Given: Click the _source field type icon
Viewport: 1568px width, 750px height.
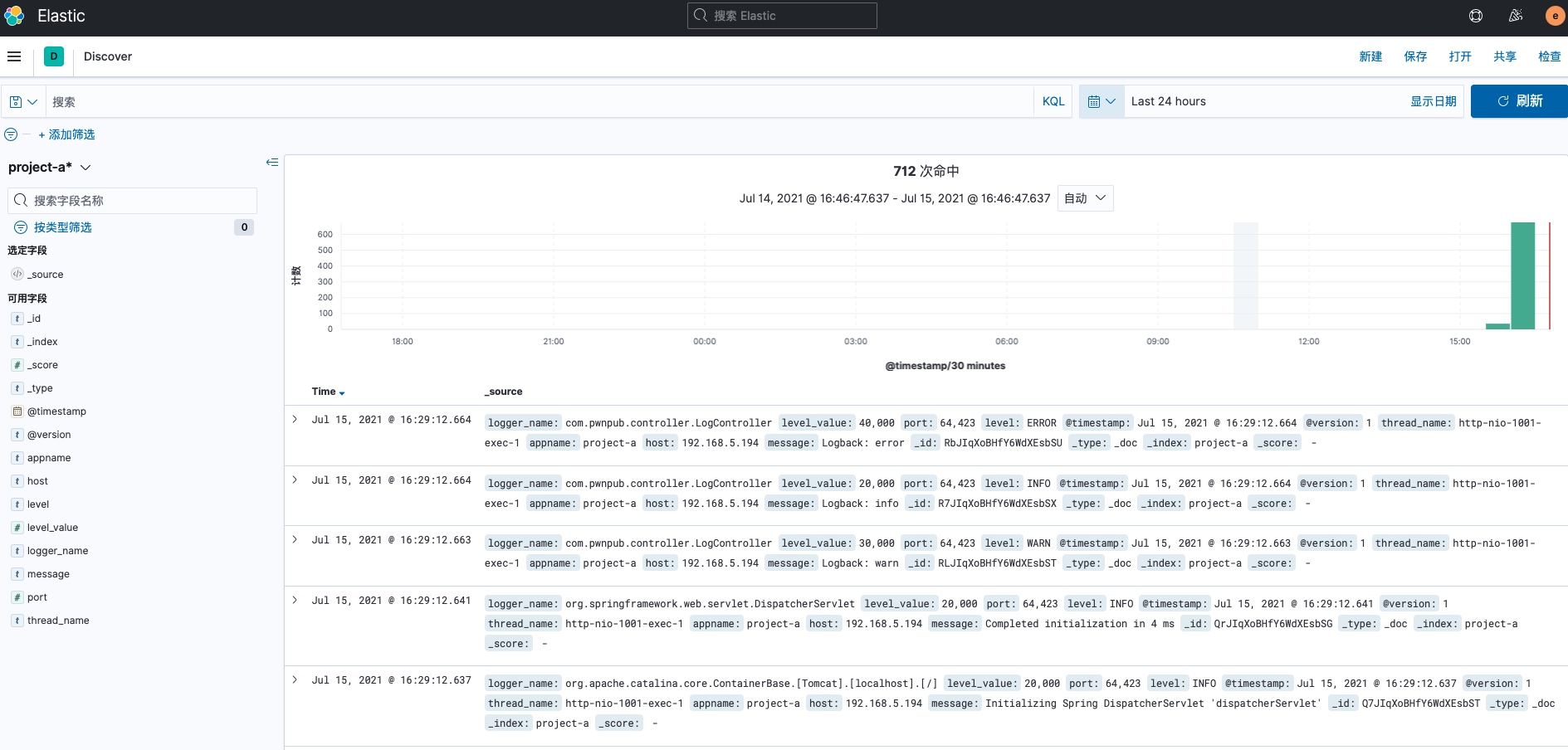Looking at the screenshot, I should click(x=17, y=275).
